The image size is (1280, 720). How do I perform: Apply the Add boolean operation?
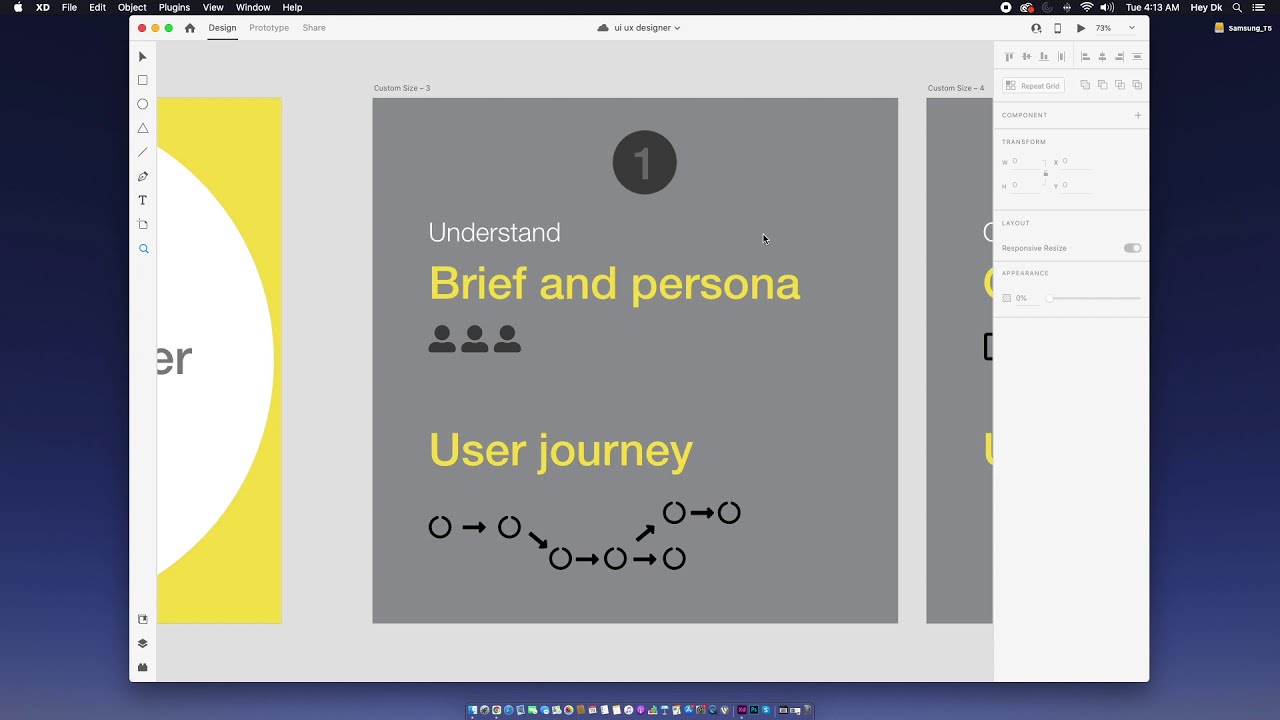1085,85
